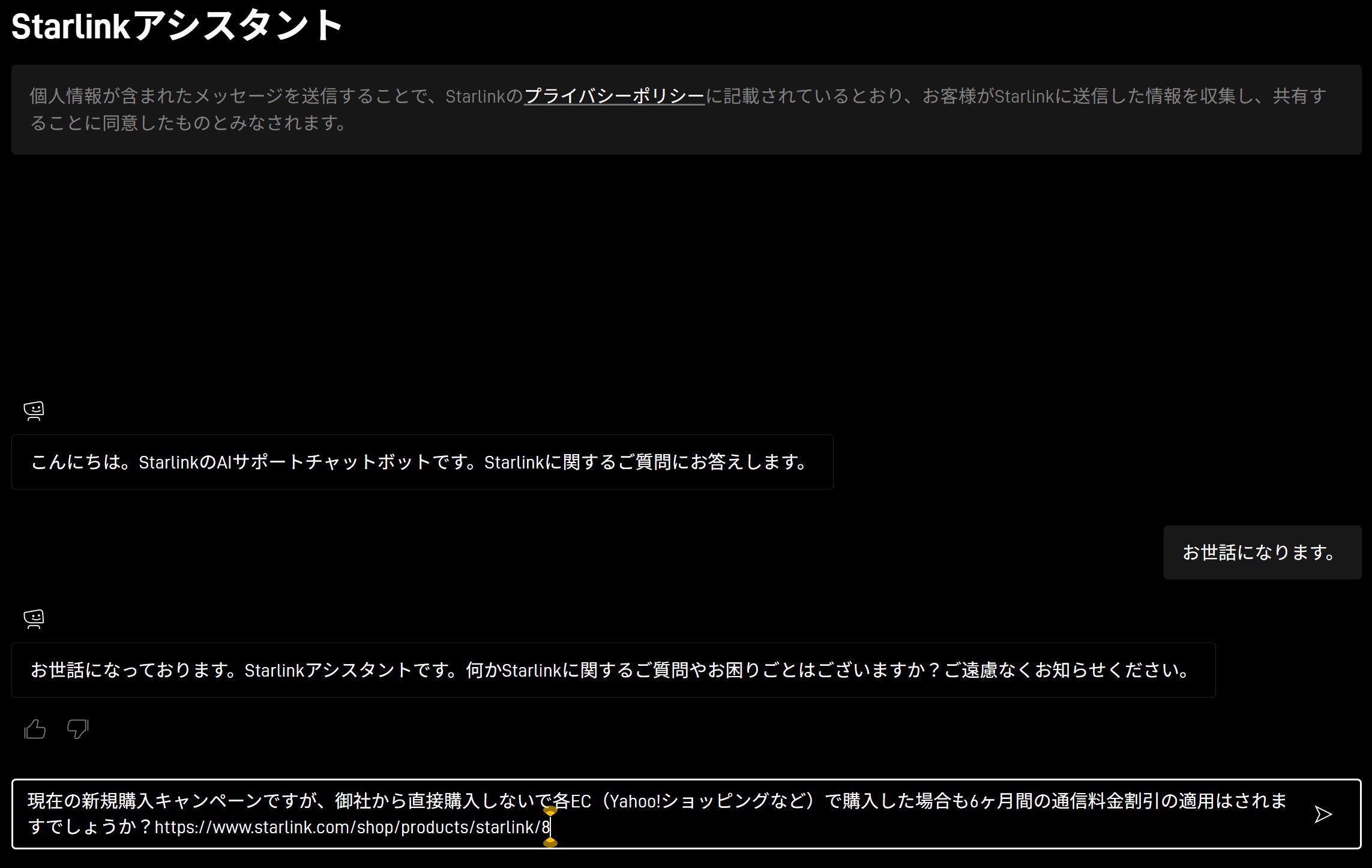Click the こんにちは greeting message bubble
1372x868 pixels.
(421, 462)
